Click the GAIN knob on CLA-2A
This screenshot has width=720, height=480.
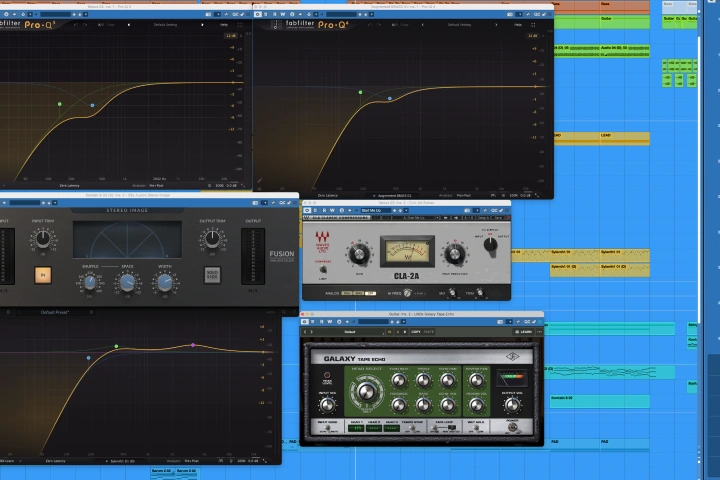click(x=360, y=254)
